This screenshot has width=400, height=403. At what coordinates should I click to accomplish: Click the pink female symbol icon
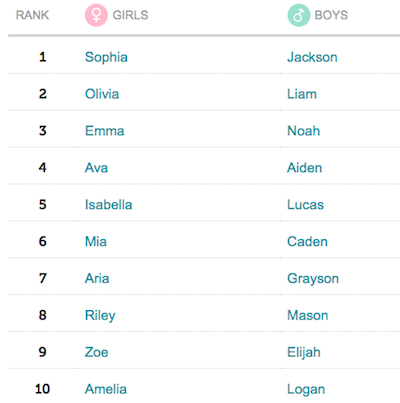(96, 15)
